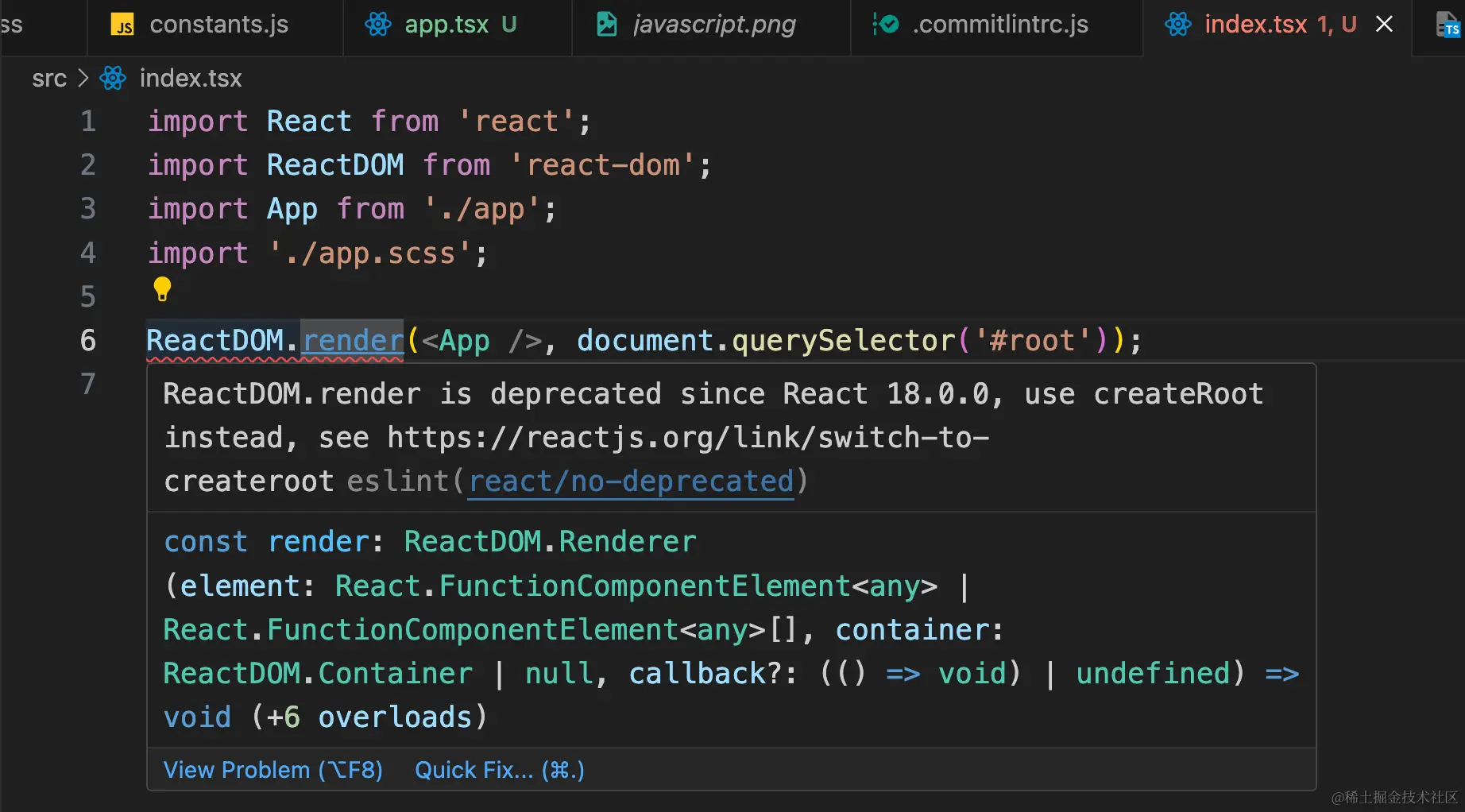Click Quick Fix in the hover popup

pyautogui.click(x=500, y=770)
